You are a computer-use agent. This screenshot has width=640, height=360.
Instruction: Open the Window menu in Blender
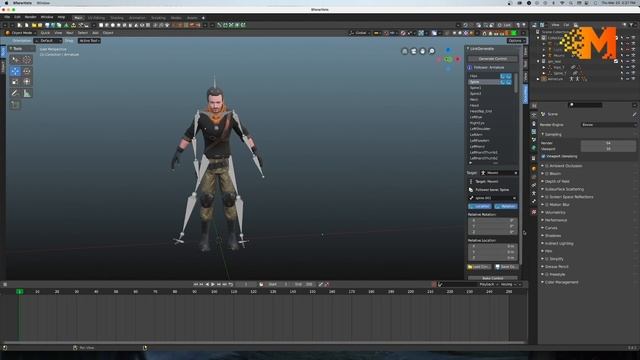(x=47, y=17)
